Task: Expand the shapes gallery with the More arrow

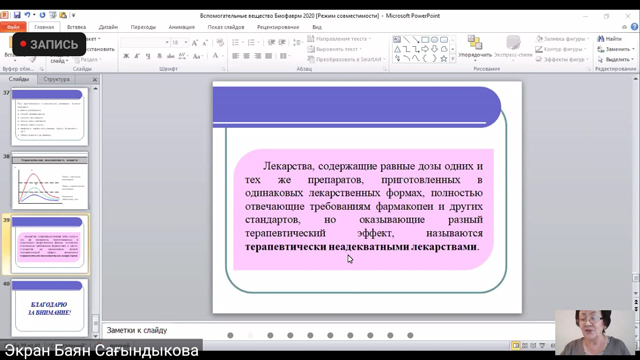Action: (x=452, y=59)
